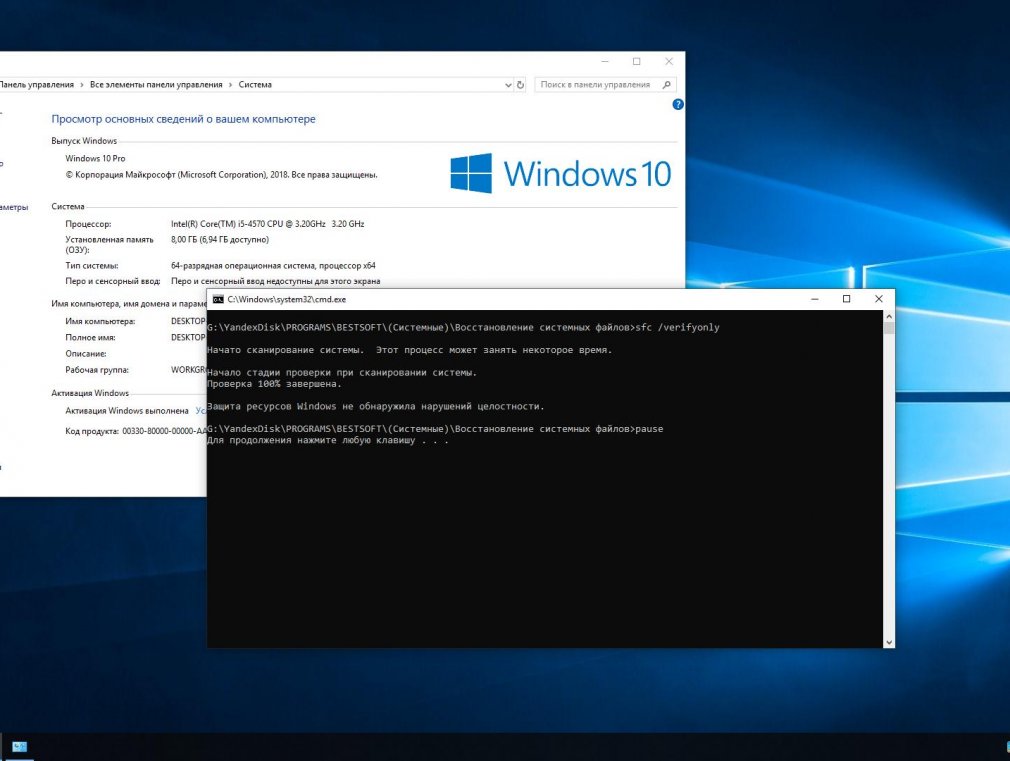Open the address bar history dropdown
This screenshot has width=1010, height=761.
click(508, 84)
